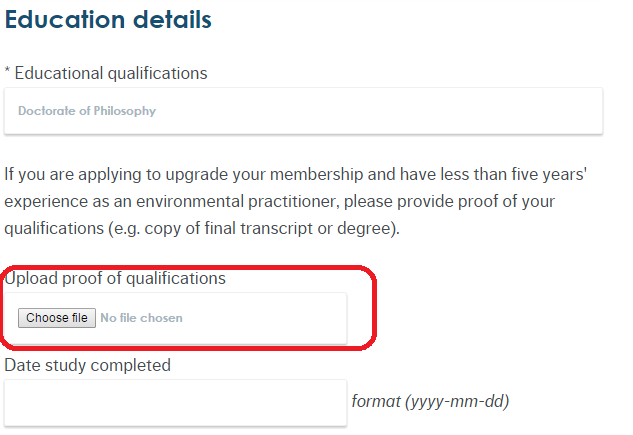Click the "Upload proof of qualifications" label
The height and width of the screenshot is (435, 633).
(x=115, y=278)
